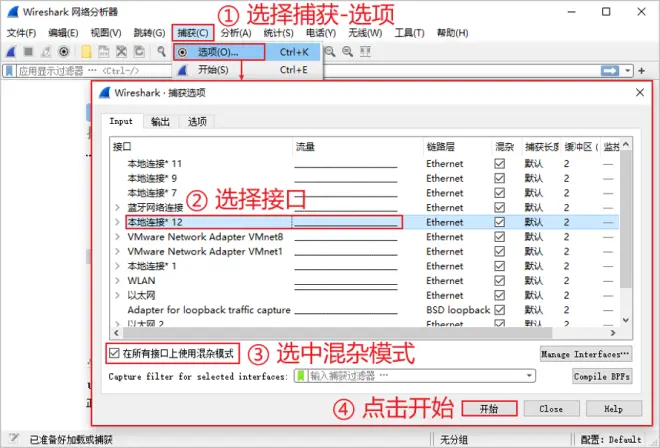Expand the 蓝牙网络连接 interface row
The image size is (660, 448).
tap(117, 208)
